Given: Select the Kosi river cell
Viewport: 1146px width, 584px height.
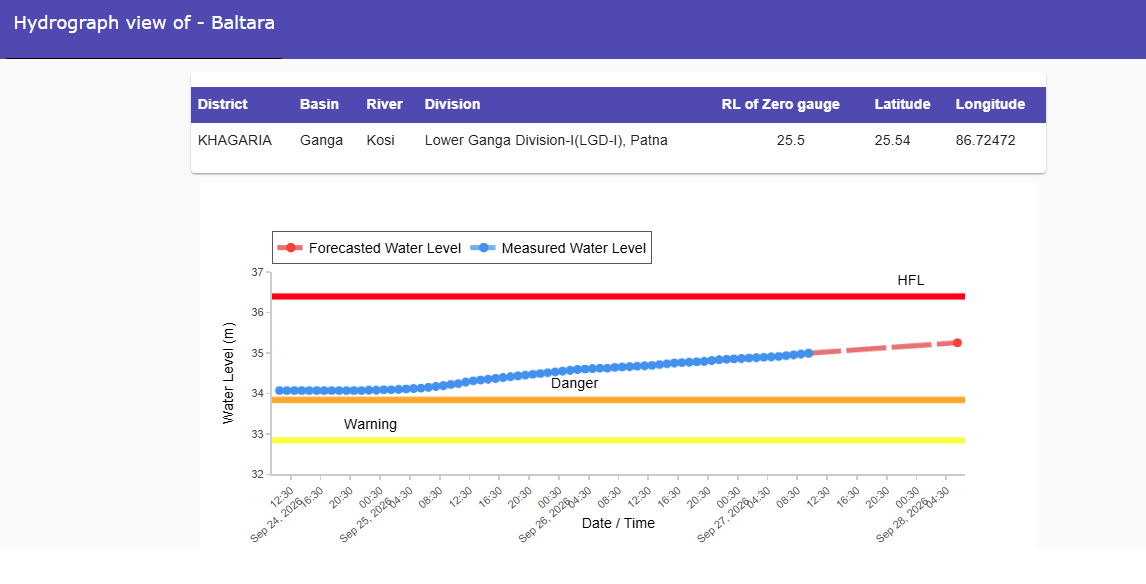Looking at the screenshot, I should [x=380, y=140].
